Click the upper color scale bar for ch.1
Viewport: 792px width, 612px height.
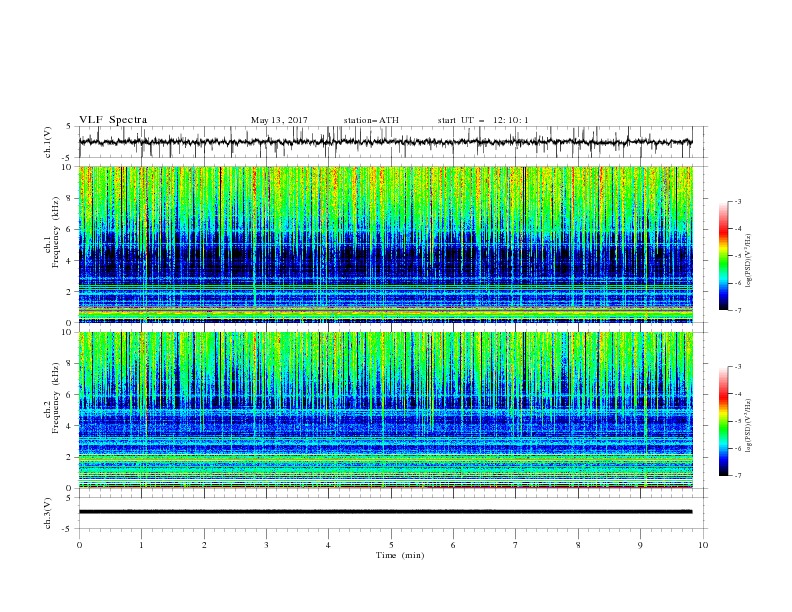724,256
